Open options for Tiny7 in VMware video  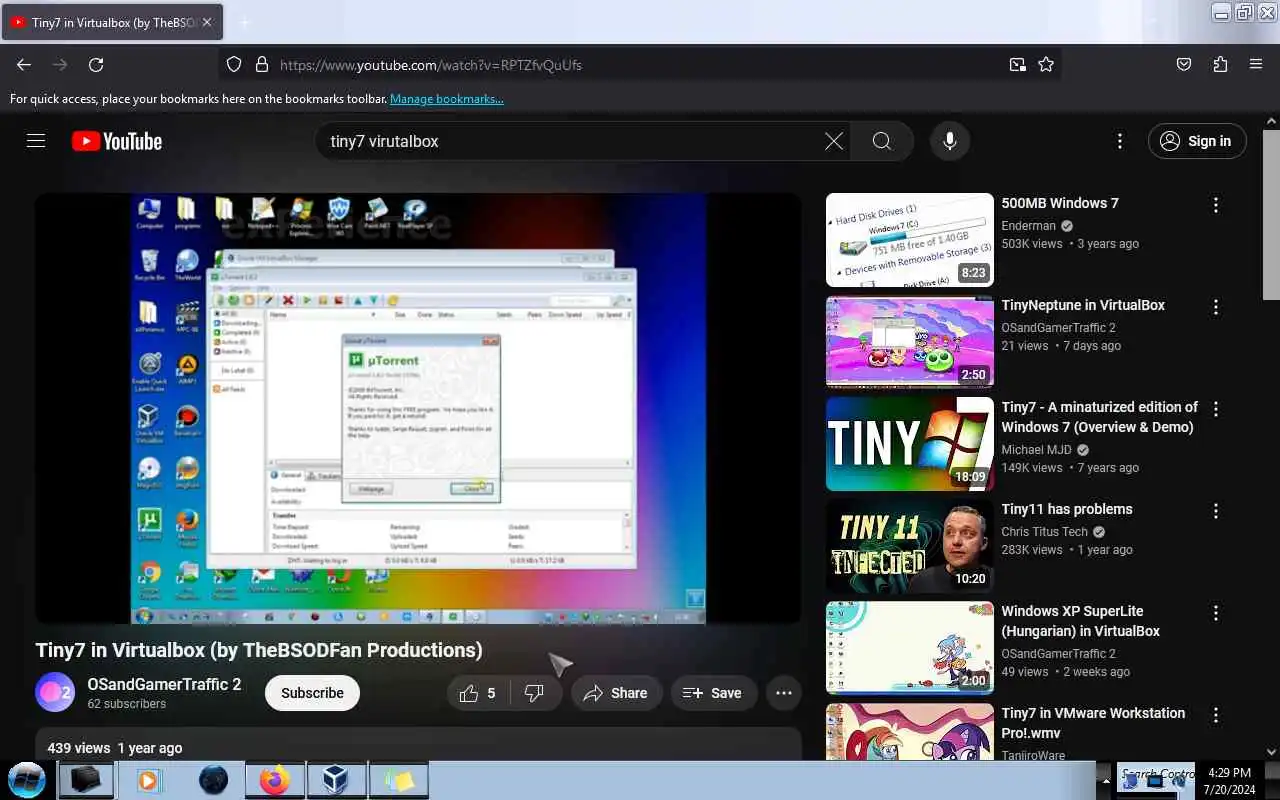coord(1216,715)
